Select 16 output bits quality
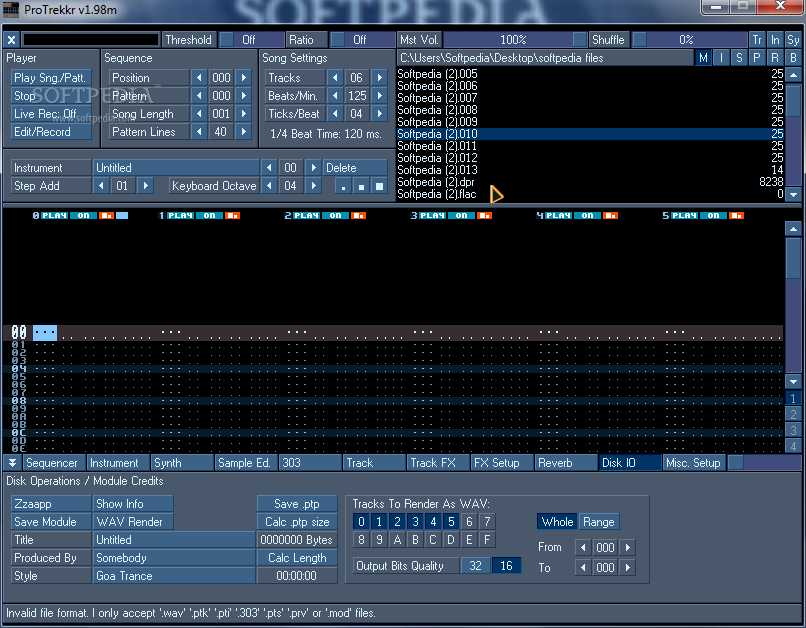The image size is (806, 628). (x=506, y=566)
